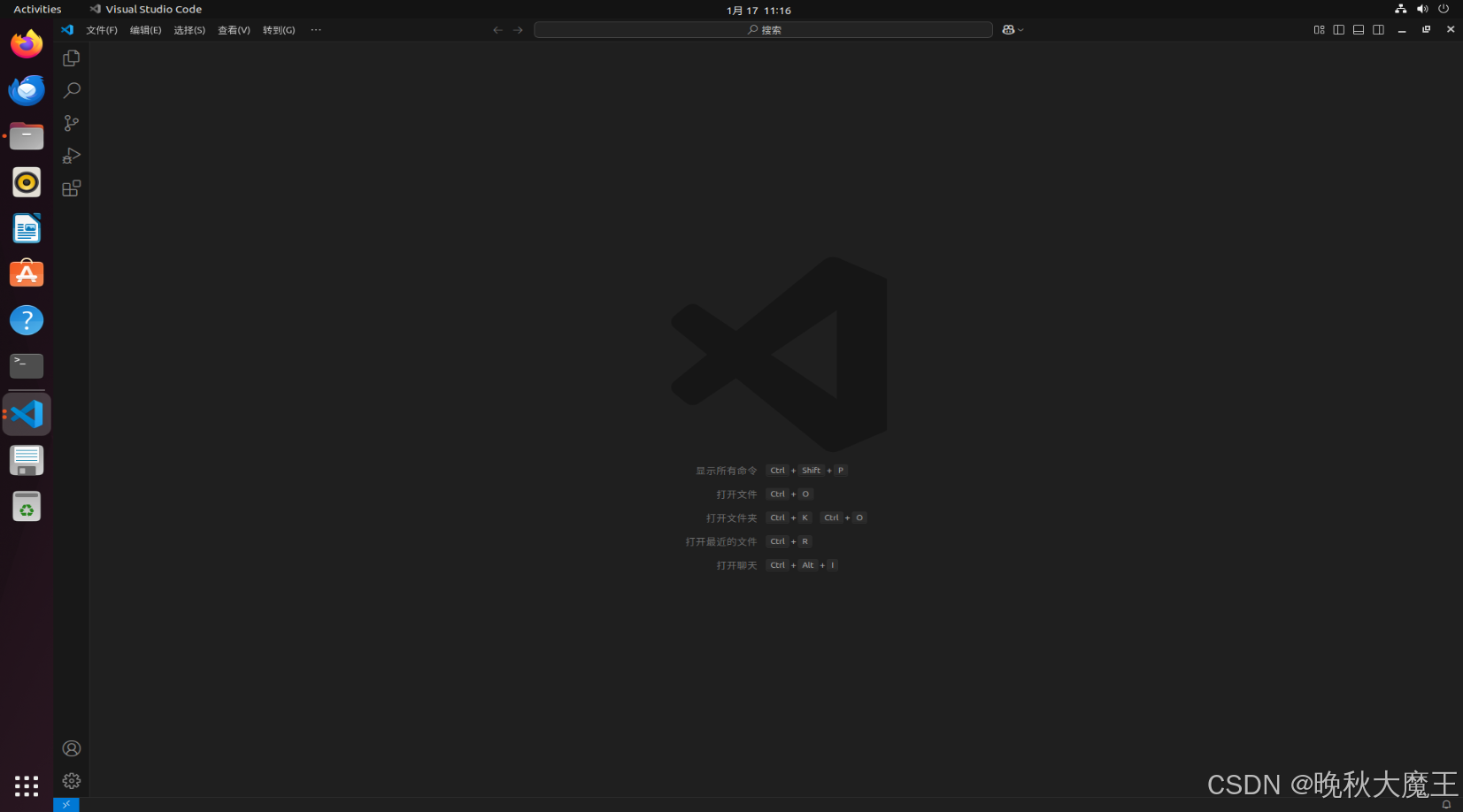Click the Visual Studio Code dock icon
The width and height of the screenshot is (1463, 812).
[x=27, y=414]
